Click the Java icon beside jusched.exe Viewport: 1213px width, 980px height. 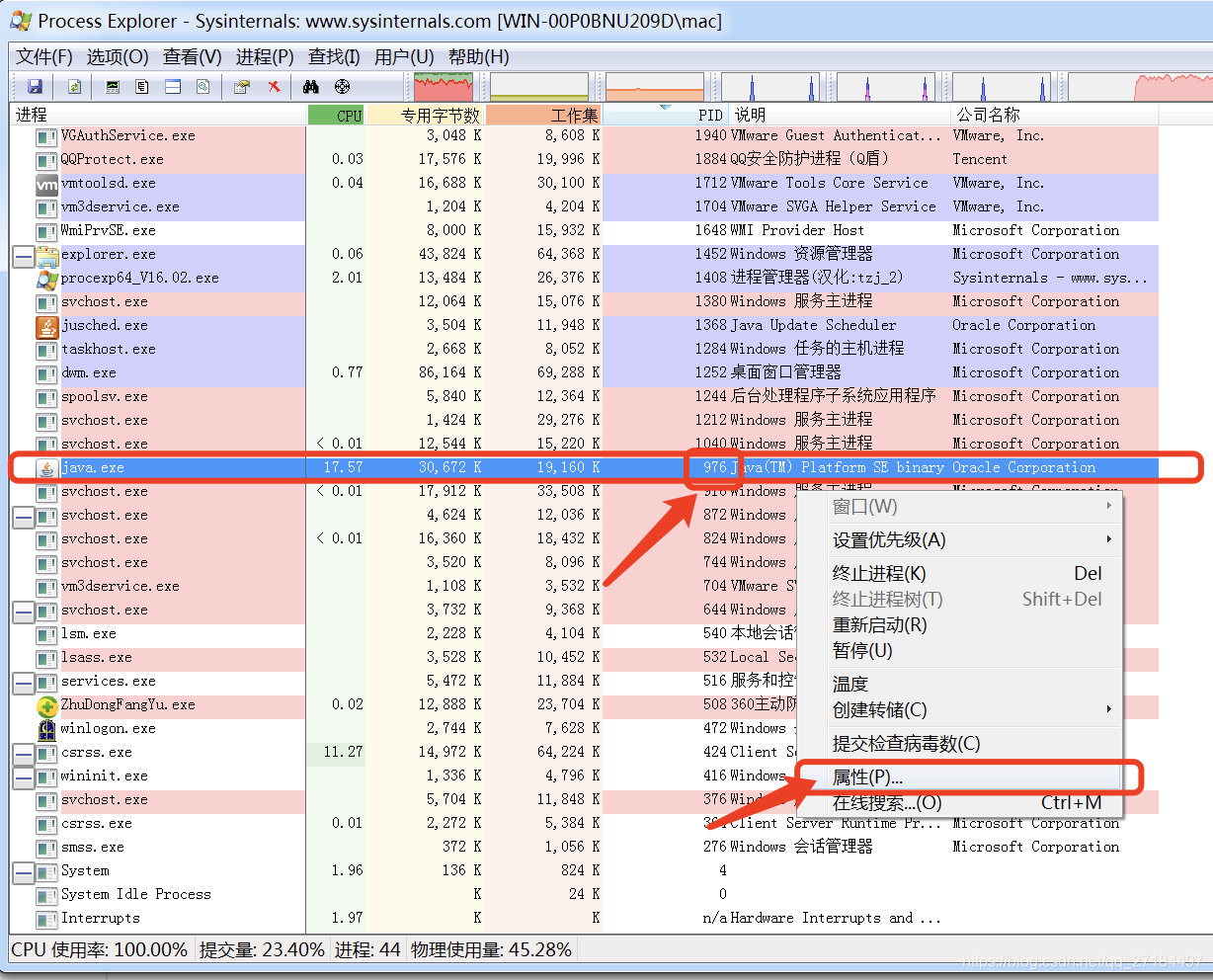click(46, 326)
